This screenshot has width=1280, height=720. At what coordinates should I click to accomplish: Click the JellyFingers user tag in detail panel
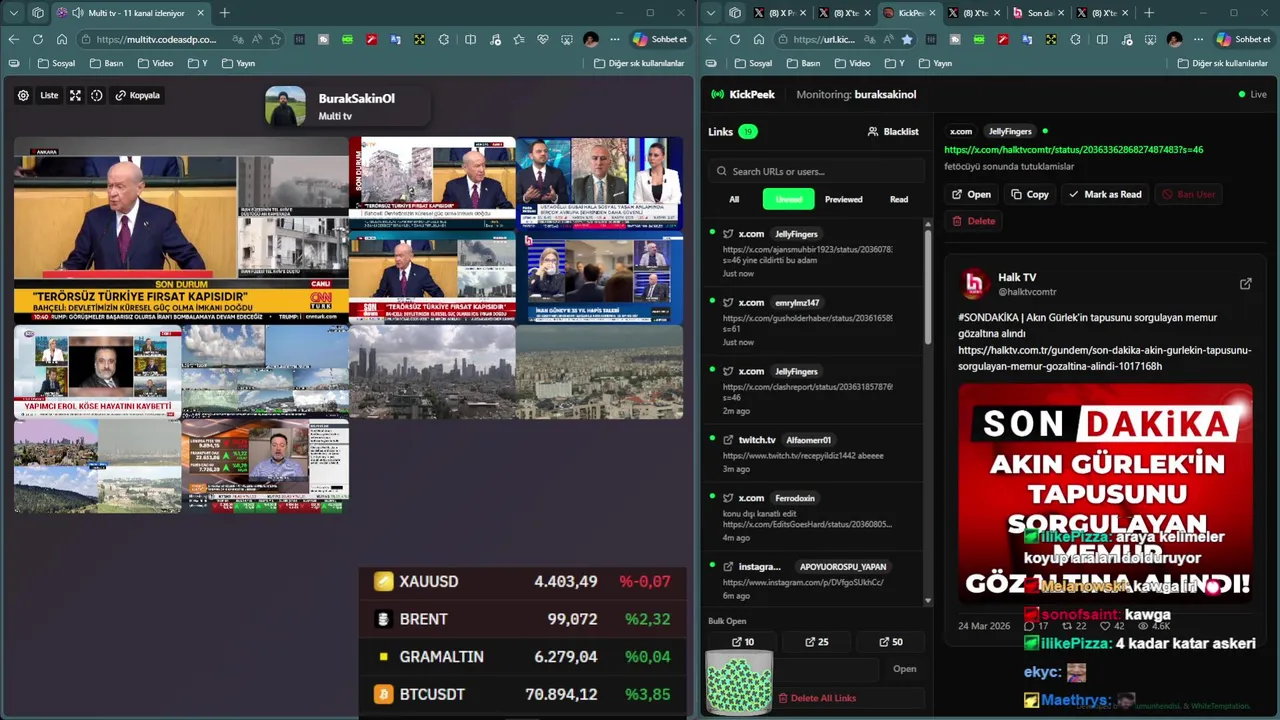click(x=1010, y=131)
